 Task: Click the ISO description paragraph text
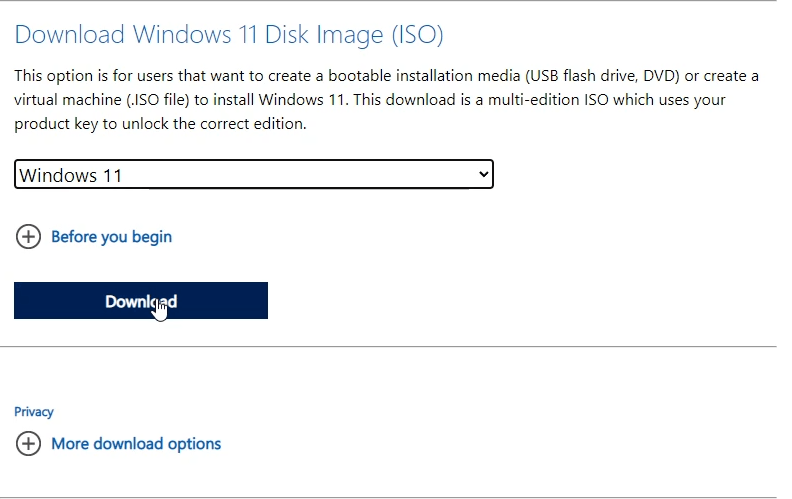click(386, 99)
